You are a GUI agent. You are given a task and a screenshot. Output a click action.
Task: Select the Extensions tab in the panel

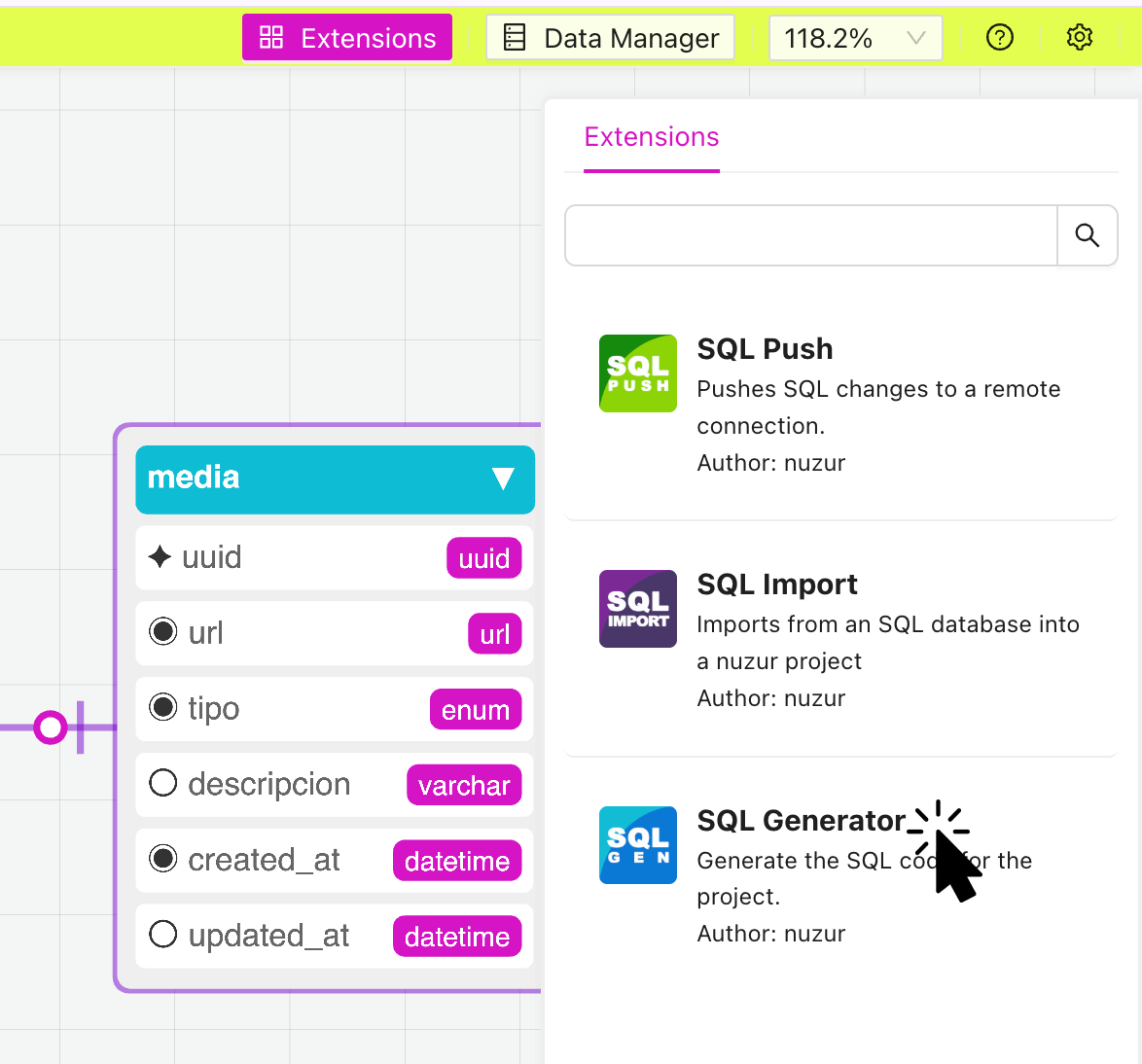(651, 137)
